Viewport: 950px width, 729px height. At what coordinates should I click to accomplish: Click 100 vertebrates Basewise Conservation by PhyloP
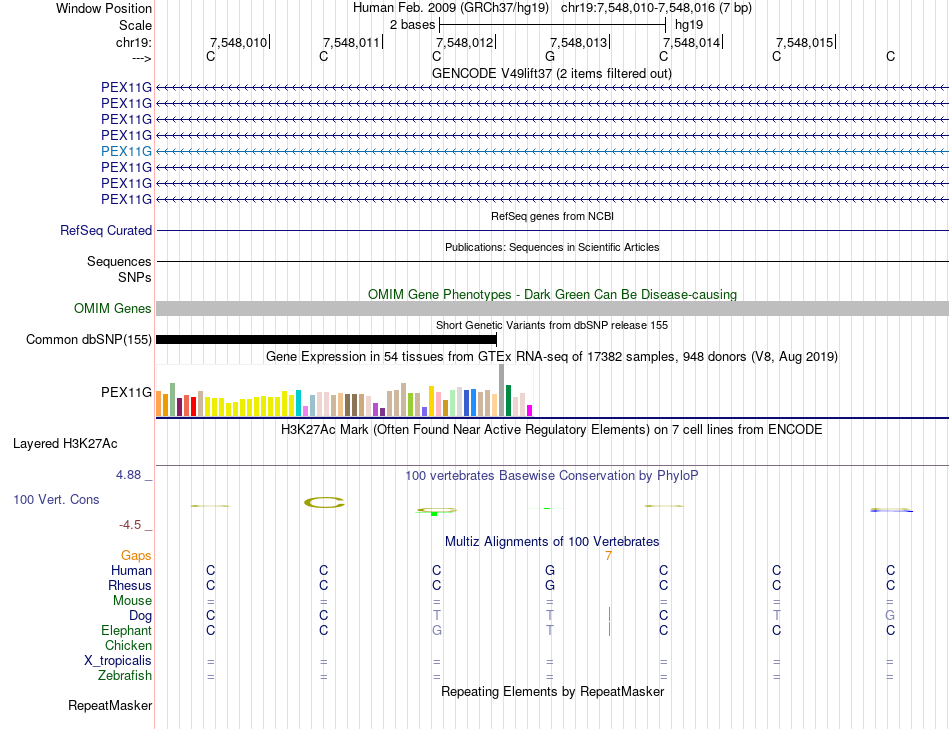click(551, 476)
